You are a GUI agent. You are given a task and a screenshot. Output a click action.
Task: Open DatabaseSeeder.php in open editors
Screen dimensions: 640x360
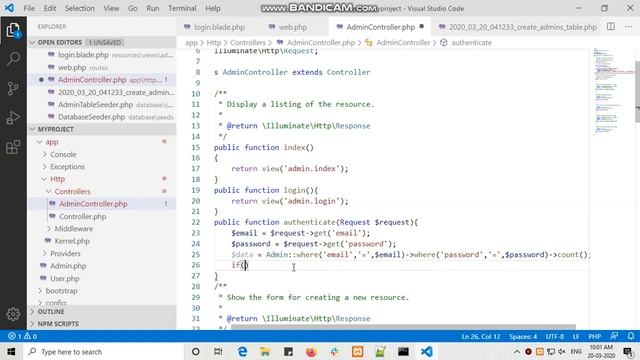pos(91,117)
